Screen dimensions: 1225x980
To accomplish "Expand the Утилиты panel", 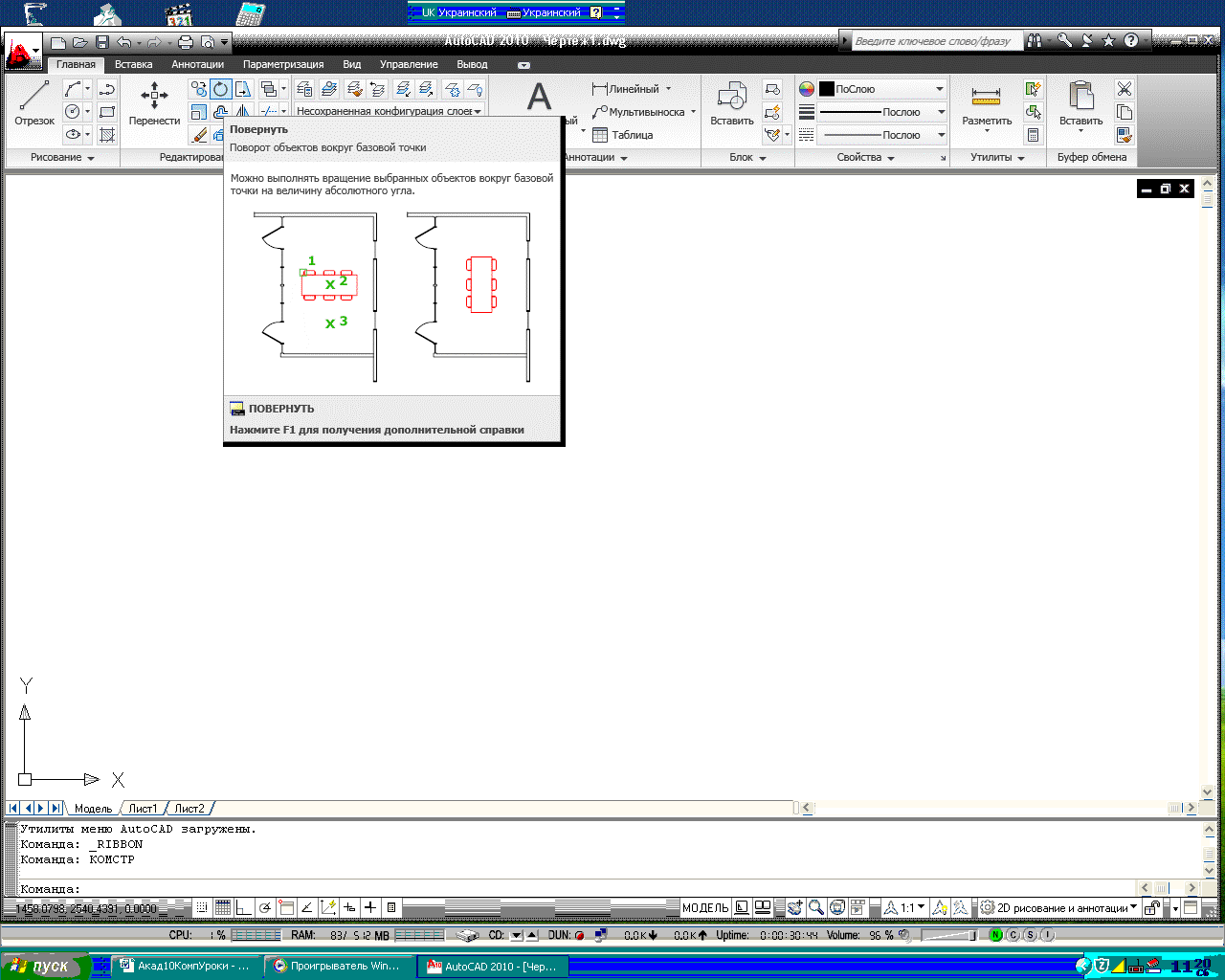I will pos(997,157).
